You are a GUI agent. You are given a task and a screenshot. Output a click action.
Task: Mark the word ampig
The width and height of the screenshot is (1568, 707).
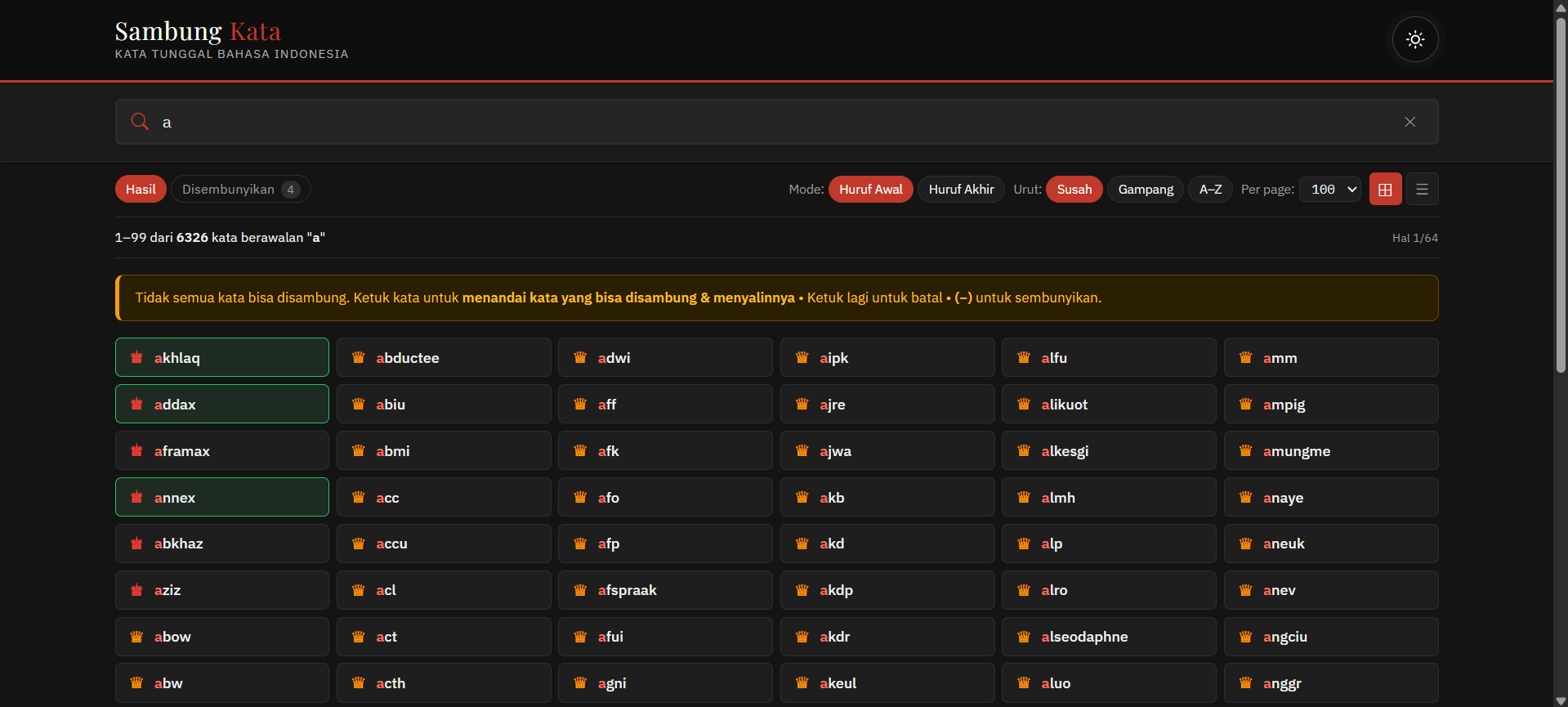(x=1331, y=404)
